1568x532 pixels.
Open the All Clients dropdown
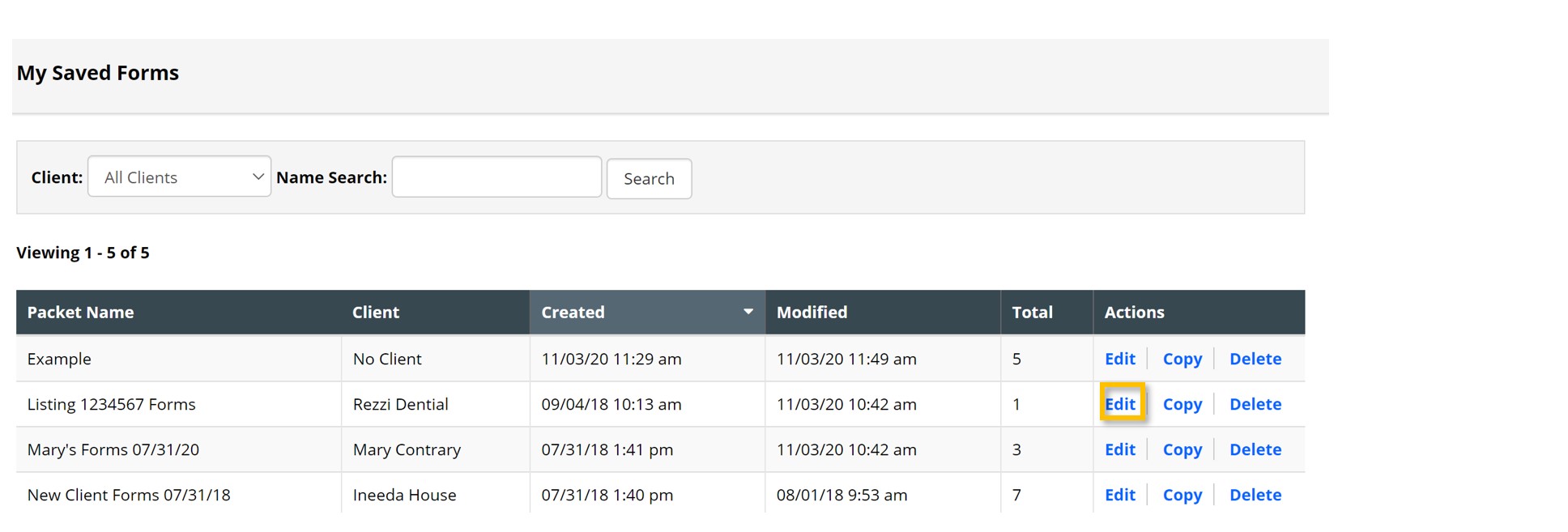(179, 177)
